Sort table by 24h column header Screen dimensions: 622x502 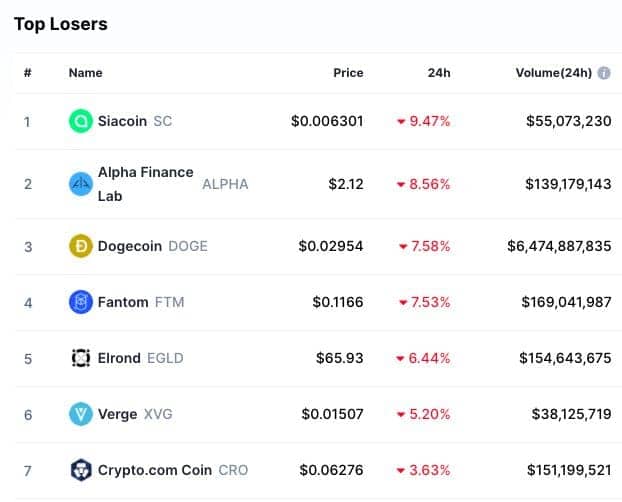pos(439,73)
